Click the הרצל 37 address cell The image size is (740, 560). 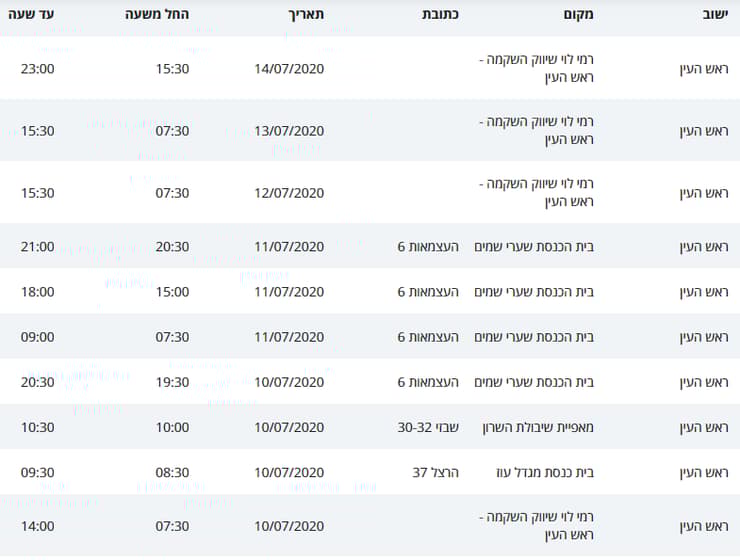point(436,472)
